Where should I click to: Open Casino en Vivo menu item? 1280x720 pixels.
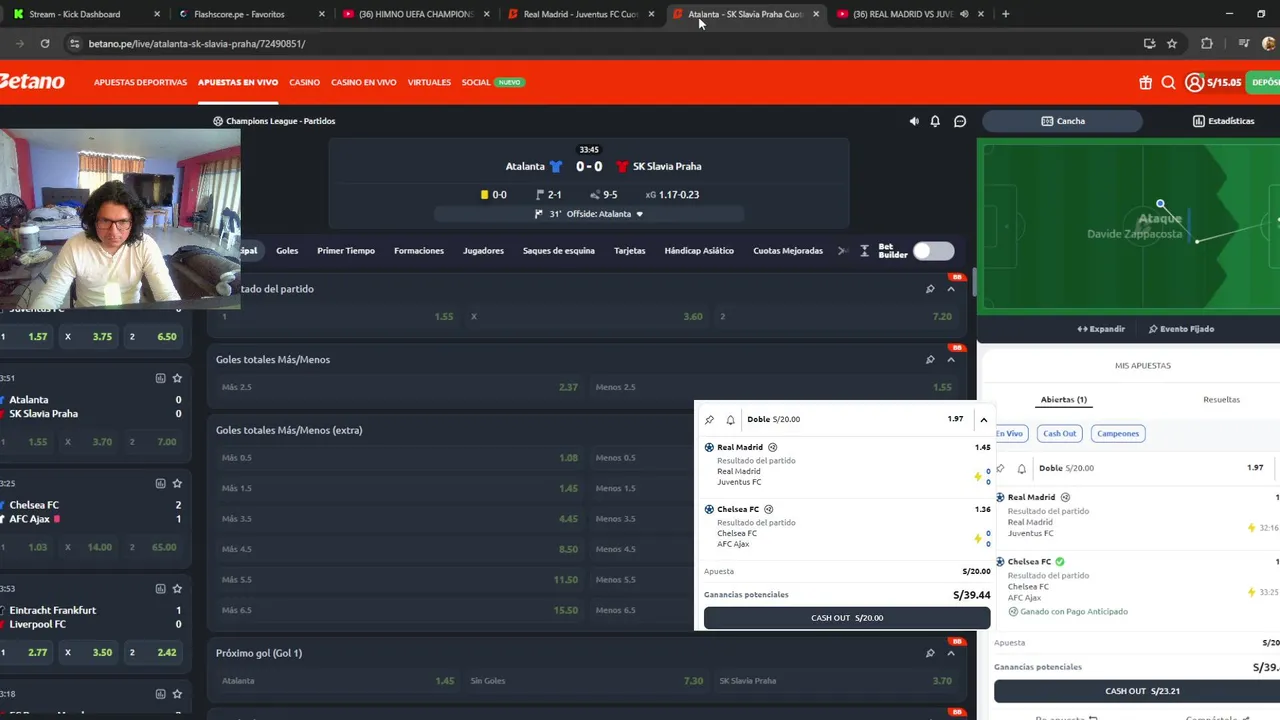pos(364,82)
